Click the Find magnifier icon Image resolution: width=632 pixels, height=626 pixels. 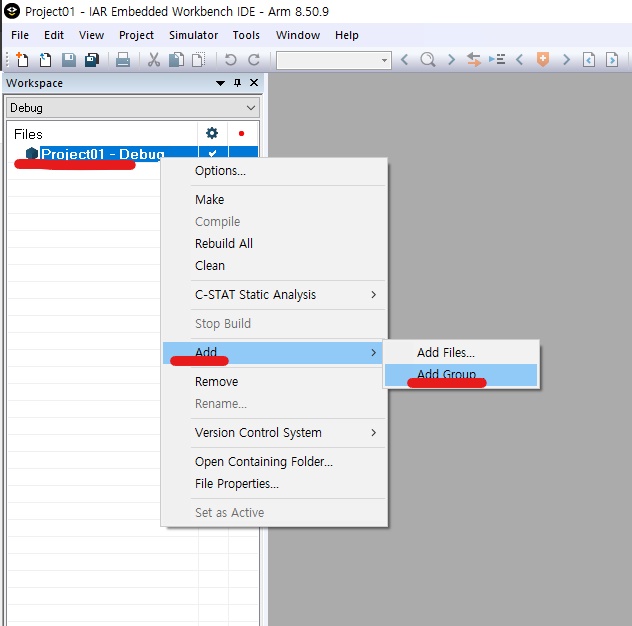point(428,60)
